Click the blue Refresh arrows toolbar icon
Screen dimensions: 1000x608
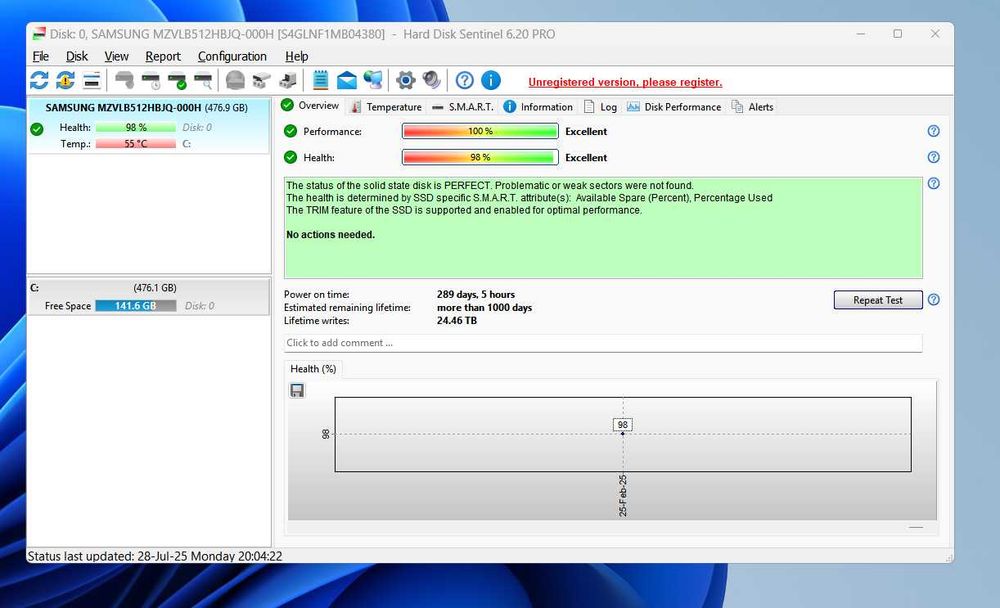pyautogui.click(x=39, y=80)
